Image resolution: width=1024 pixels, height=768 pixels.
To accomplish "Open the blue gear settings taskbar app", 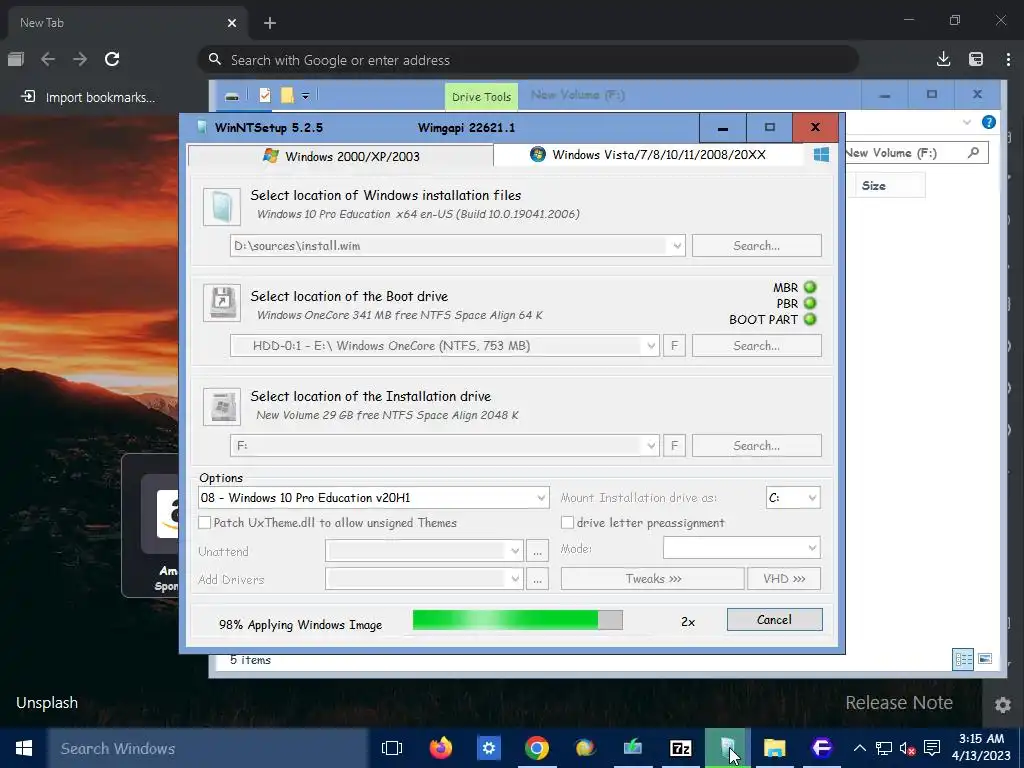I will click(488, 748).
